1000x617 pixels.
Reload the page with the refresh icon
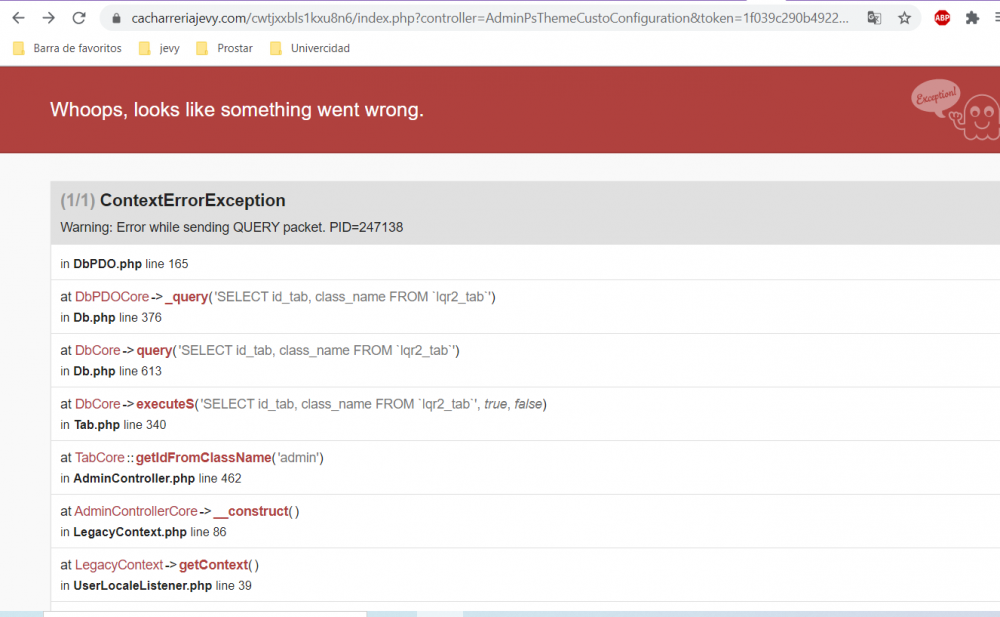coord(78,18)
